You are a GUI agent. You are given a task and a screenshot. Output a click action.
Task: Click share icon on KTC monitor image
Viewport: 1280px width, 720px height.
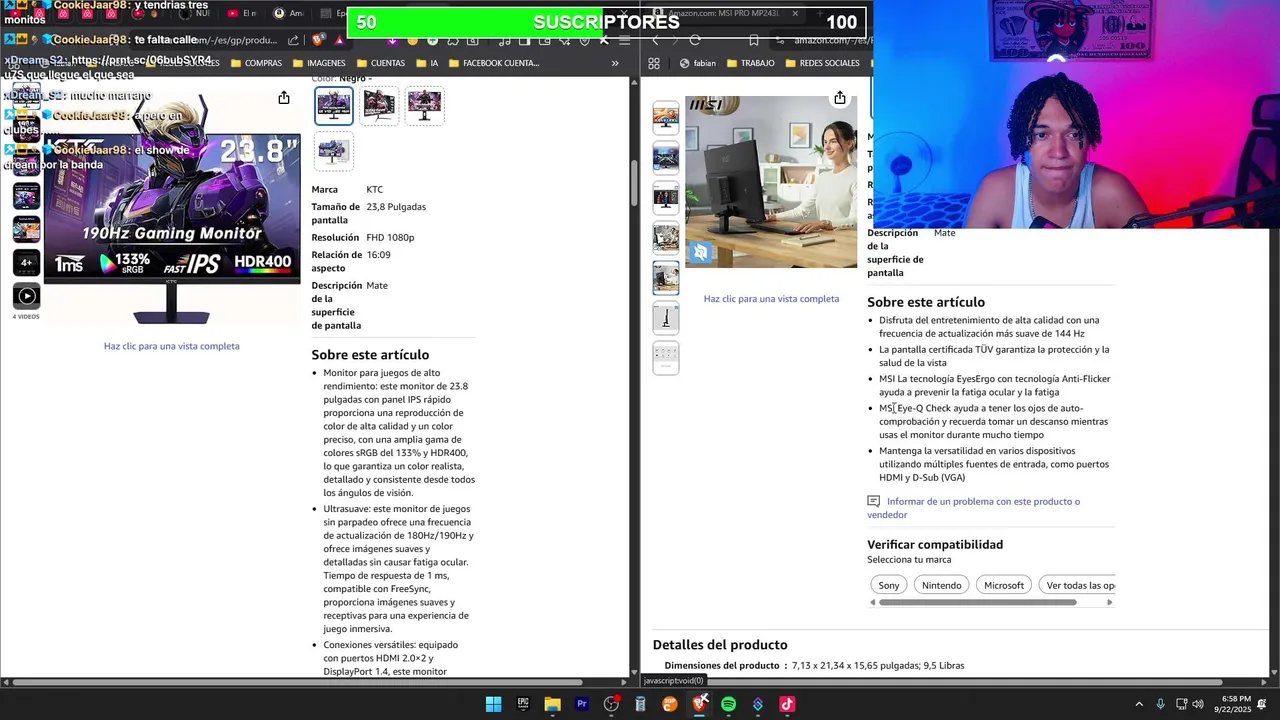[x=284, y=97]
